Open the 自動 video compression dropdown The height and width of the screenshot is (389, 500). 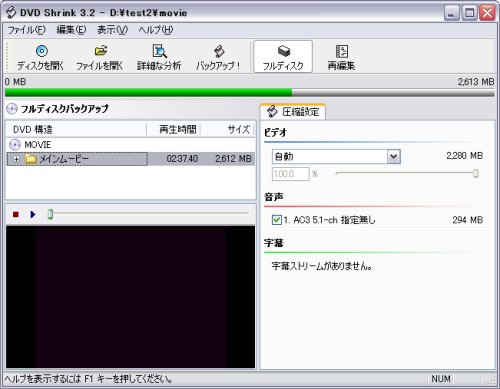click(x=394, y=157)
